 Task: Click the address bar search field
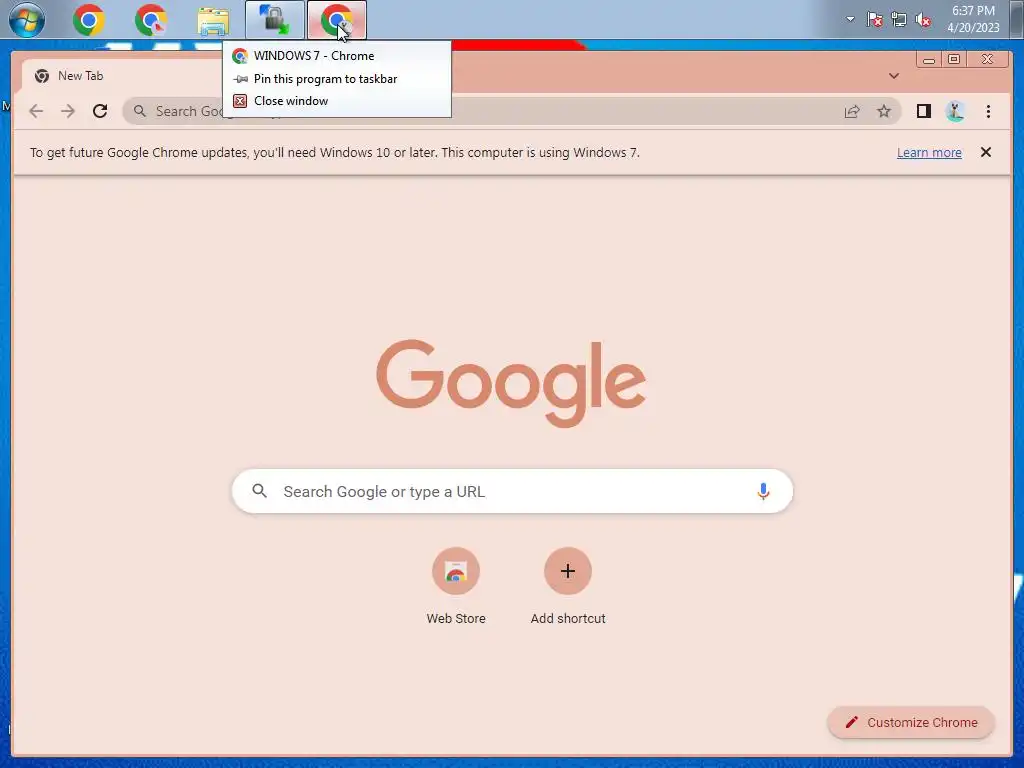pyautogui.click(x=511, y=111)
